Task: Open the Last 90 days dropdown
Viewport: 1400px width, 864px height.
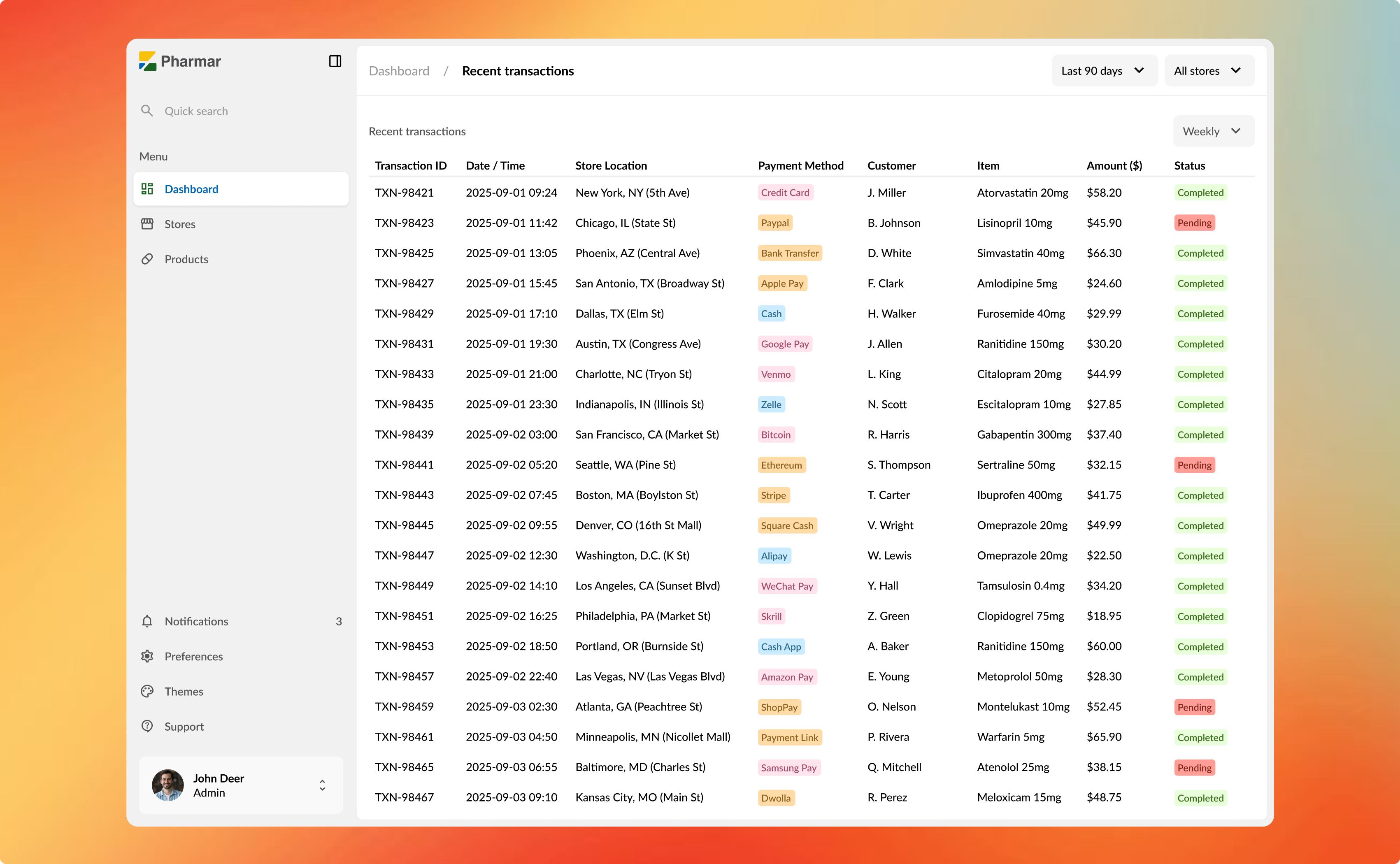Action: 1103,71
